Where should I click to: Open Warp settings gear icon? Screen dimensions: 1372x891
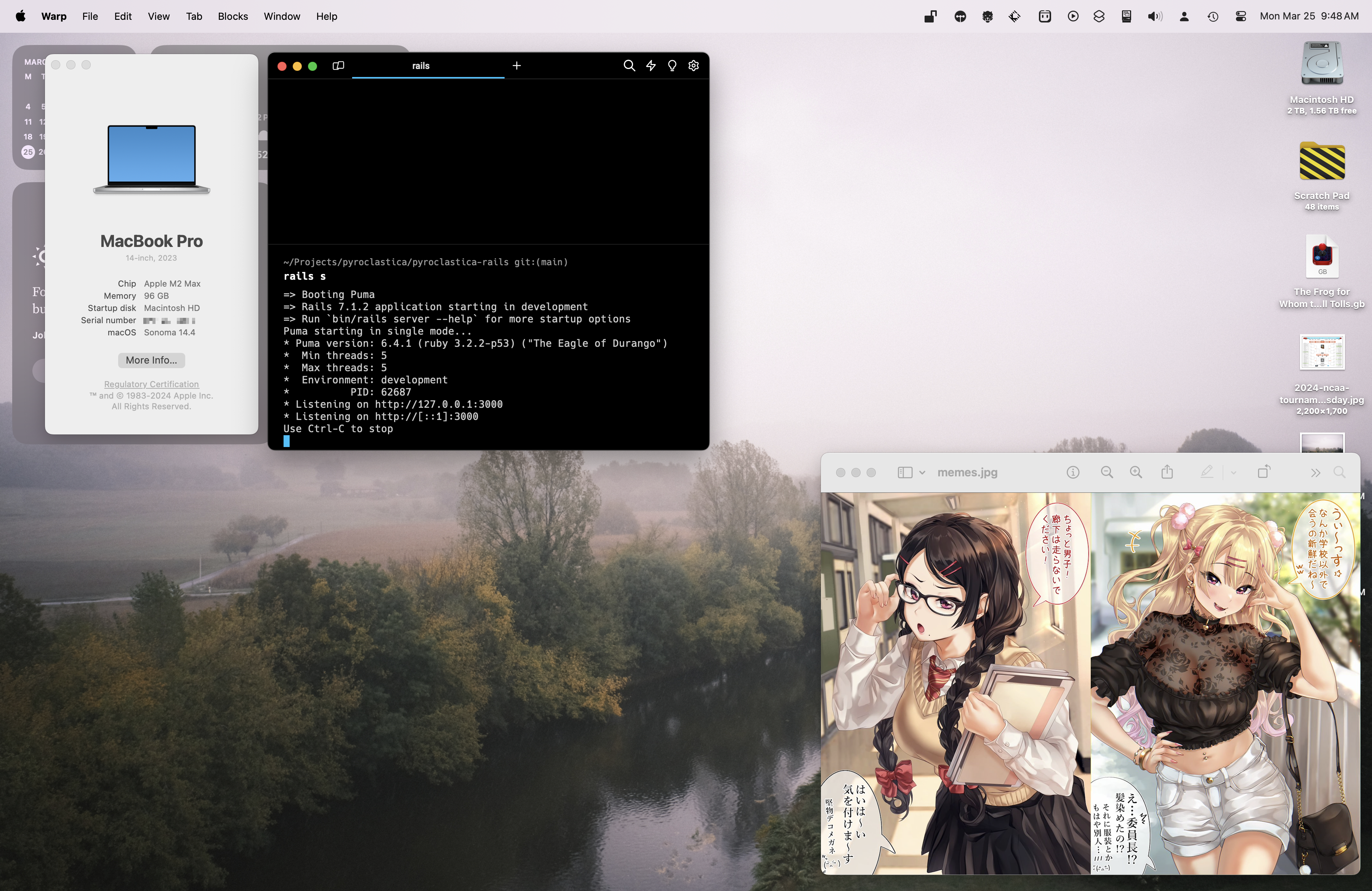(x=694, y=66)
